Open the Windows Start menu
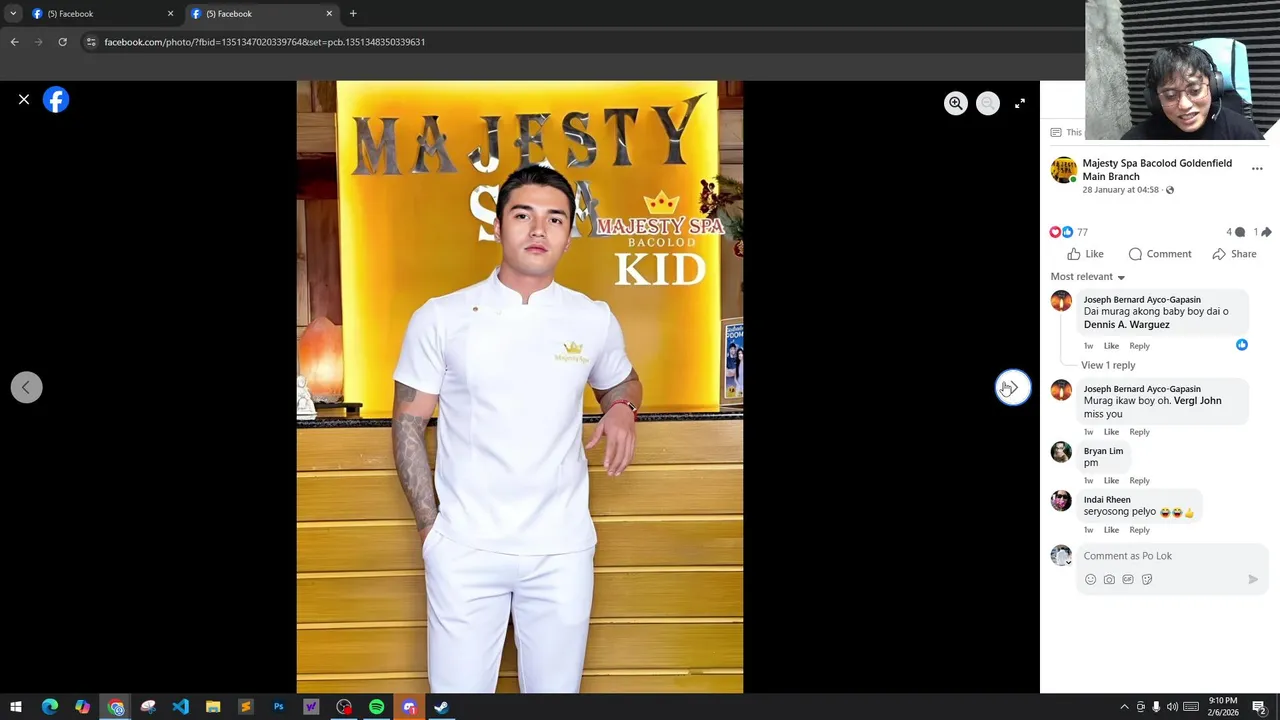The width and height of the screenshot is (1280, 720). [16, 707]
